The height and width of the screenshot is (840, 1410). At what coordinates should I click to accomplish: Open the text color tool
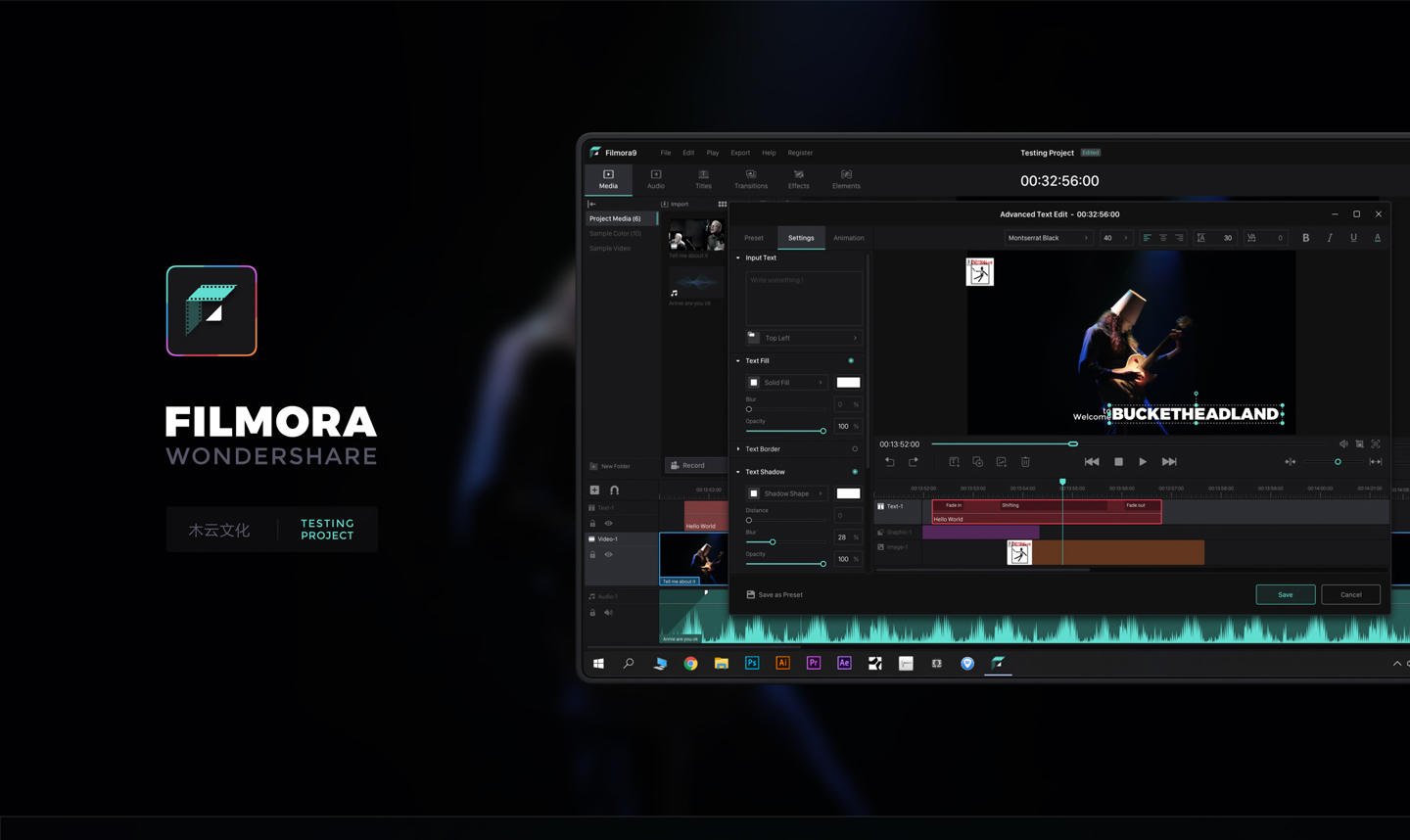(1377, 238)
